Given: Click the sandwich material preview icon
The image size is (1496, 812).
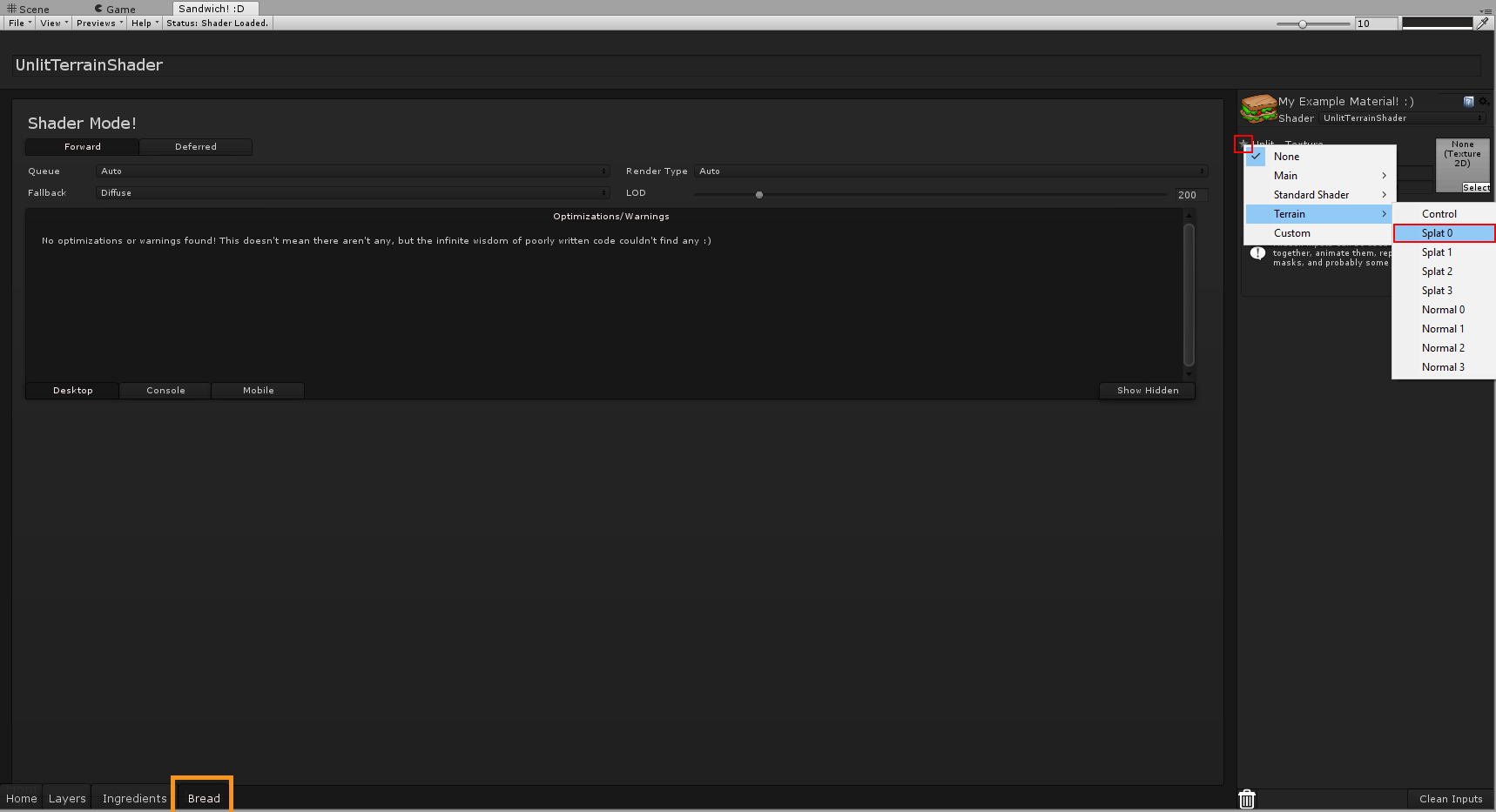Looking at the screenshot, I should (1258, 109).
